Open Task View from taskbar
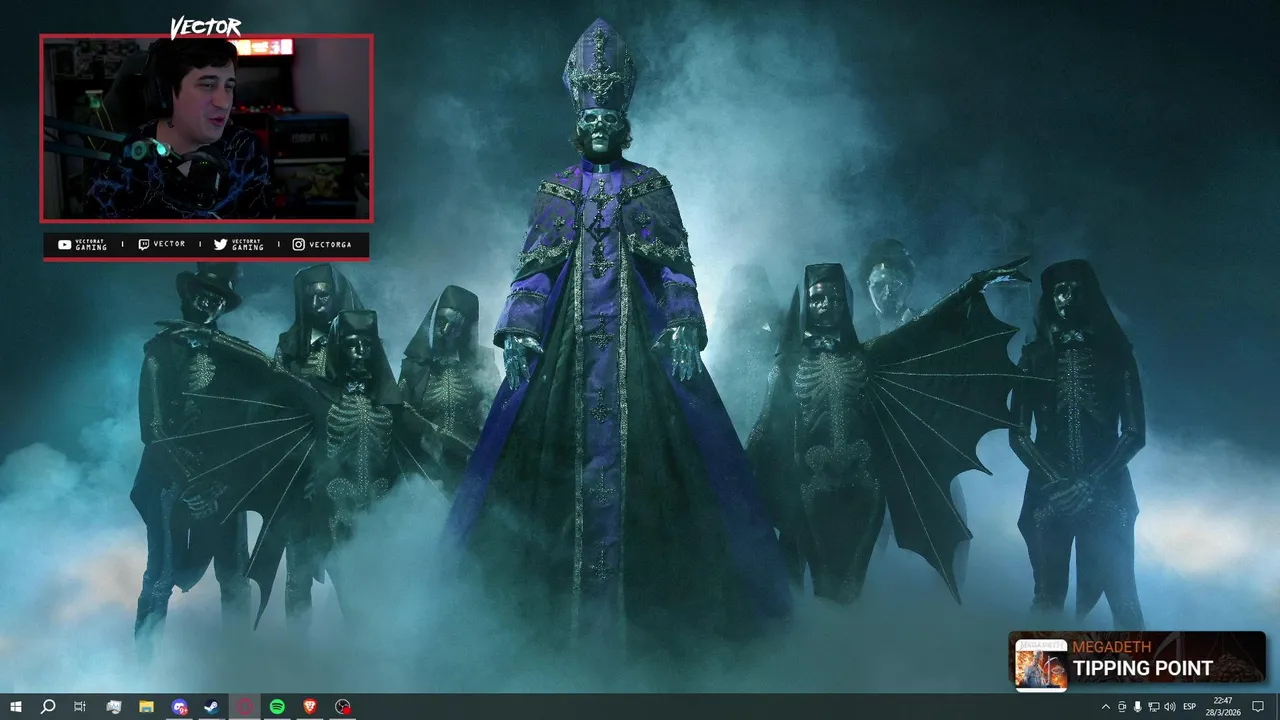Viewport: 1280px width, 720px height. (80, 707)
